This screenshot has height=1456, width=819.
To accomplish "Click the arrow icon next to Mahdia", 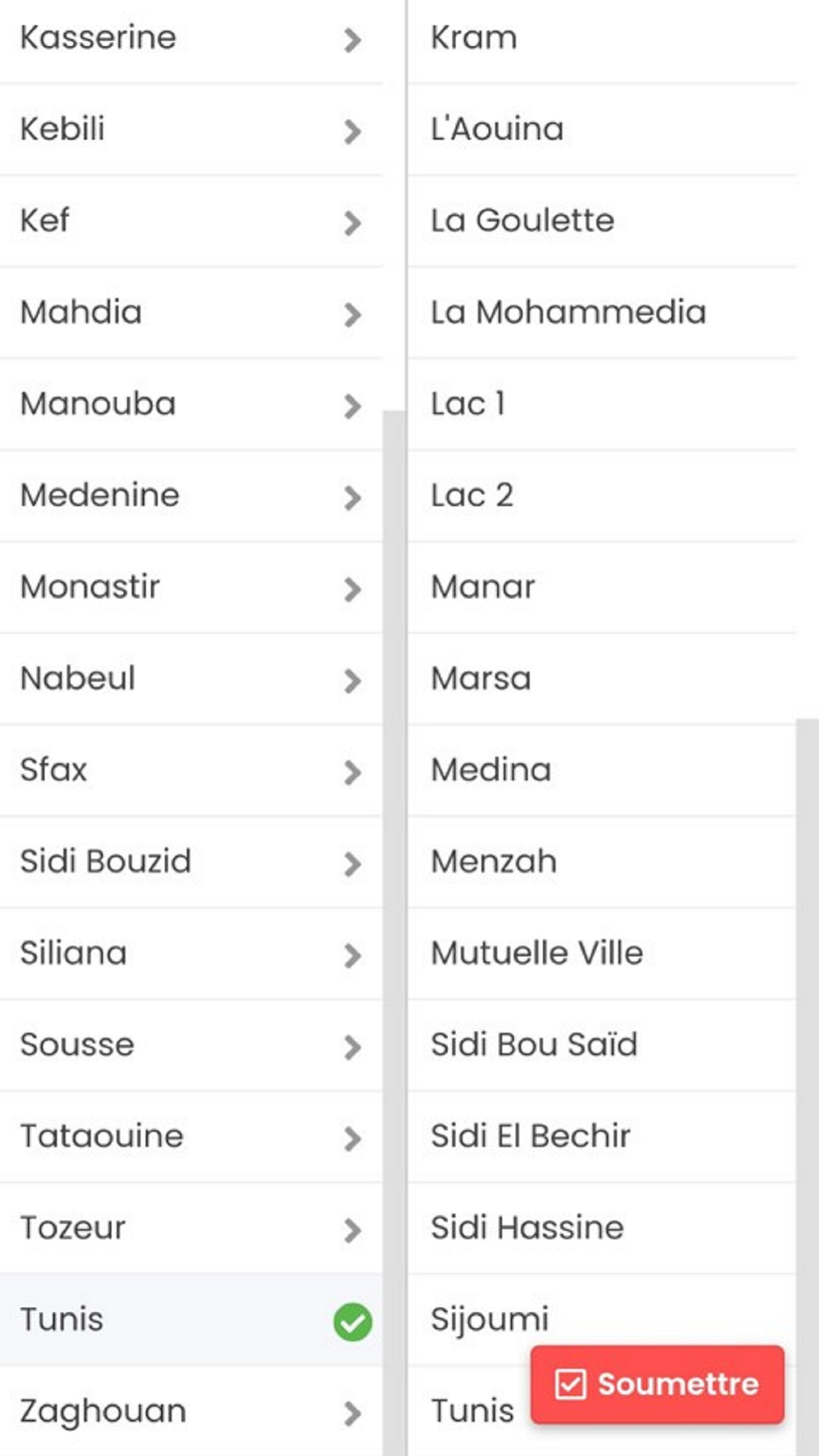I will coord(353,314).
